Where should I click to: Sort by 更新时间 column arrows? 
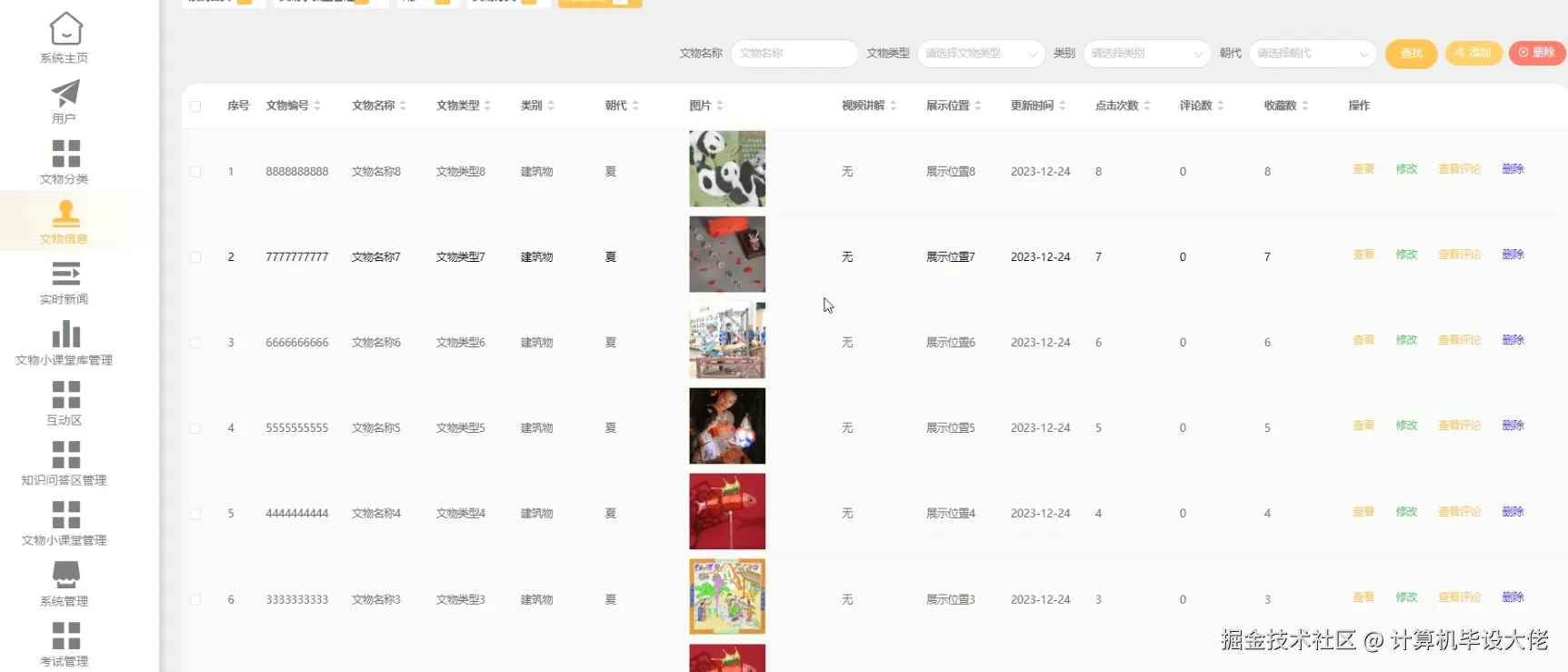point(1063,105)
